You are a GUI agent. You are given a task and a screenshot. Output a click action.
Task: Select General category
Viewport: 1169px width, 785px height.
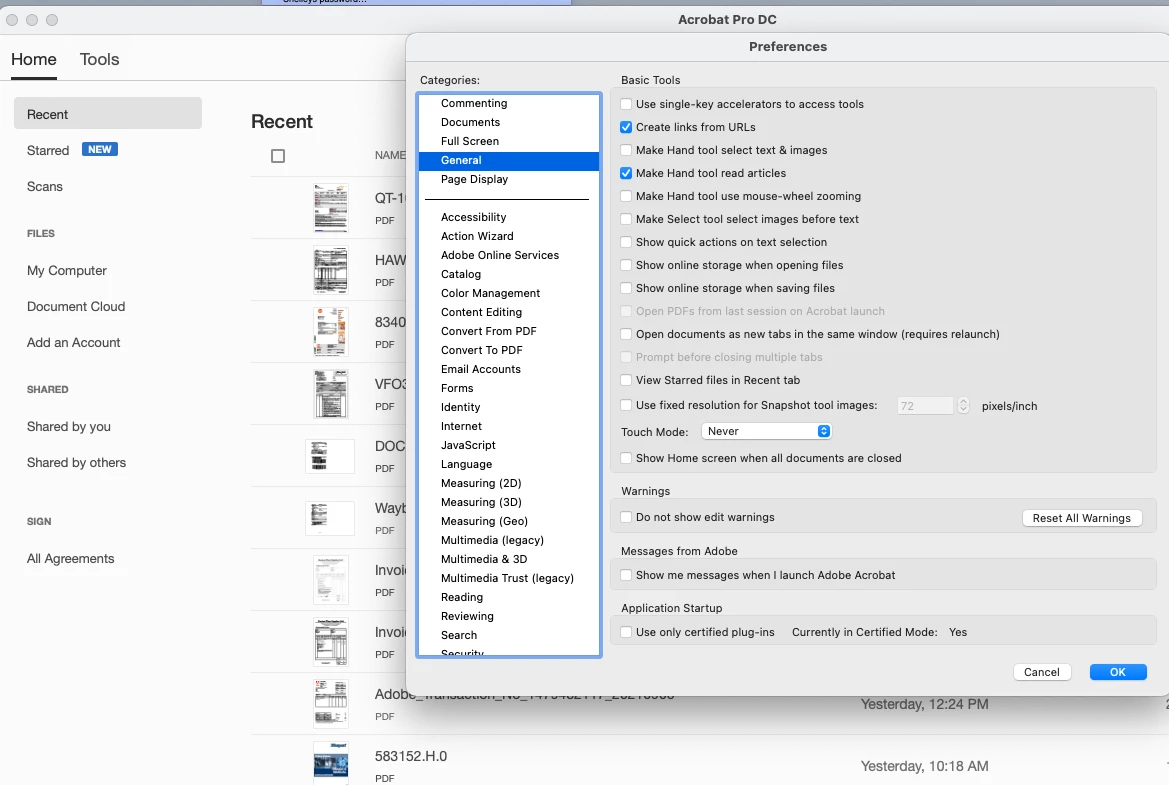point(509,160)
